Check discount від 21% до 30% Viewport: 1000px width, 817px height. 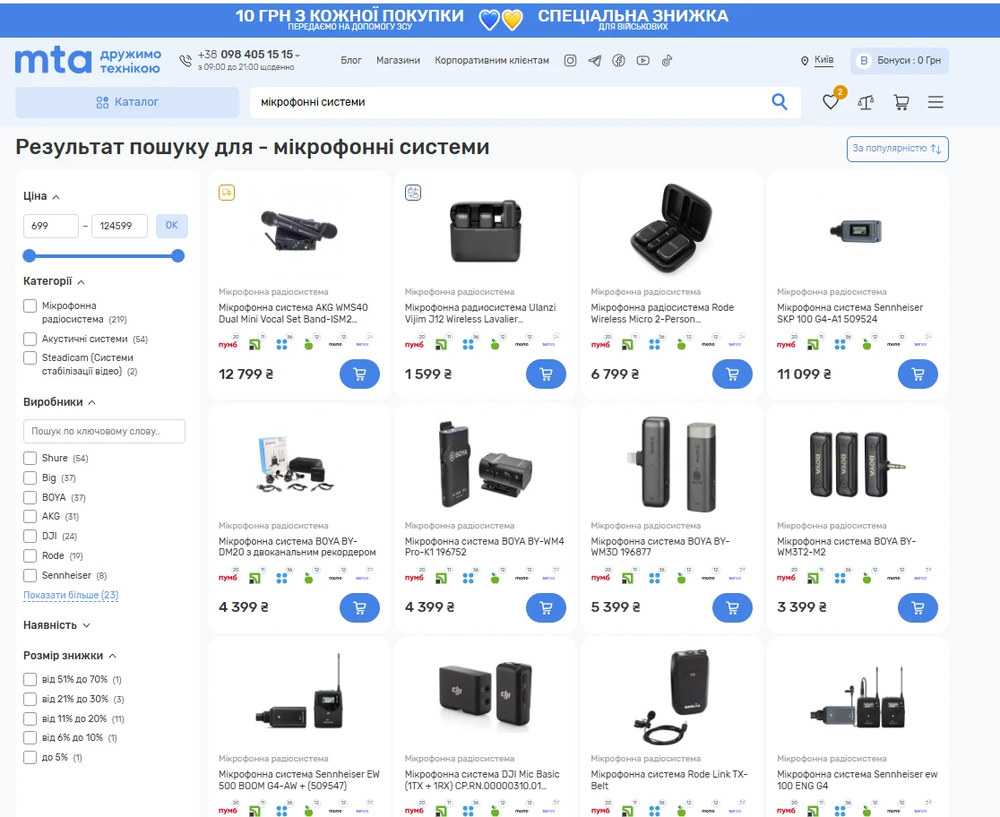pos(30,699)
